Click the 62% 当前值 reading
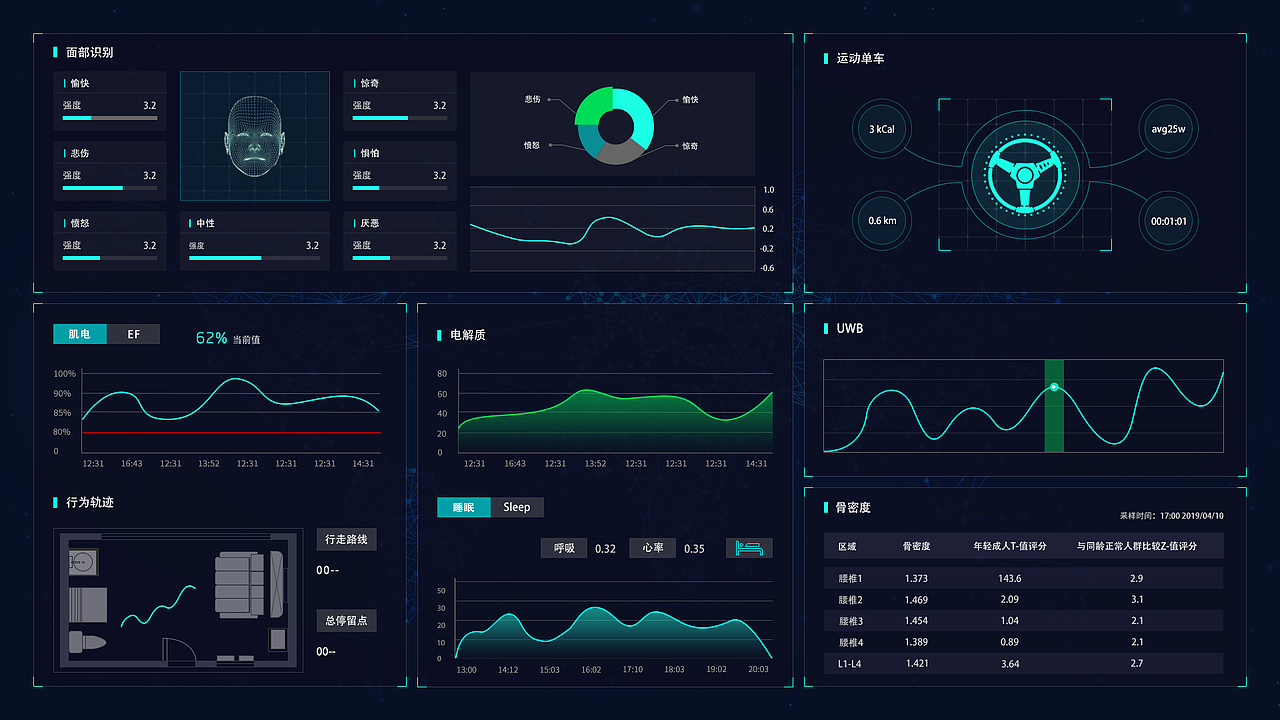 point(228,339)
